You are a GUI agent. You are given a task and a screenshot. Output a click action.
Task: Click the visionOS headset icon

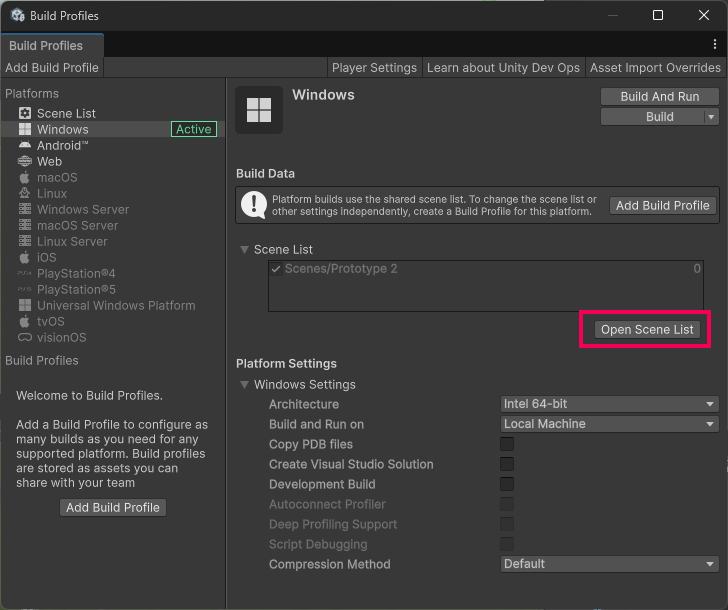[x=25, y=338]
